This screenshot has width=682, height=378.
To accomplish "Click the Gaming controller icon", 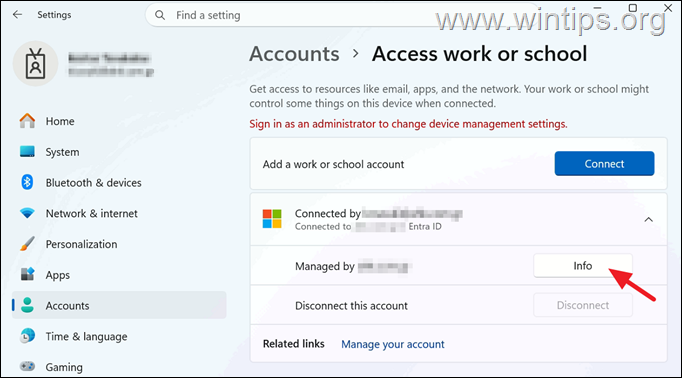I will [x=27, y=367].
